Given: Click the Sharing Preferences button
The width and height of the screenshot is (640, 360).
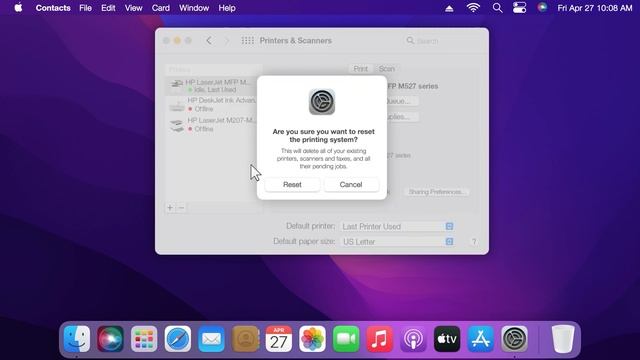Looking at the screenshot, I should [x=436, y=192].
